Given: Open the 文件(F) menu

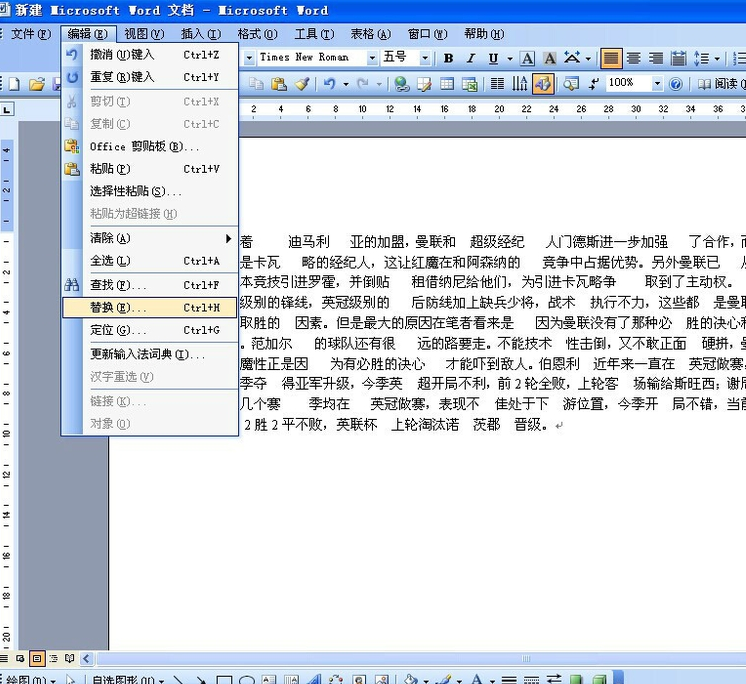Looking at the screenshot, I should (x=31, y=34).
